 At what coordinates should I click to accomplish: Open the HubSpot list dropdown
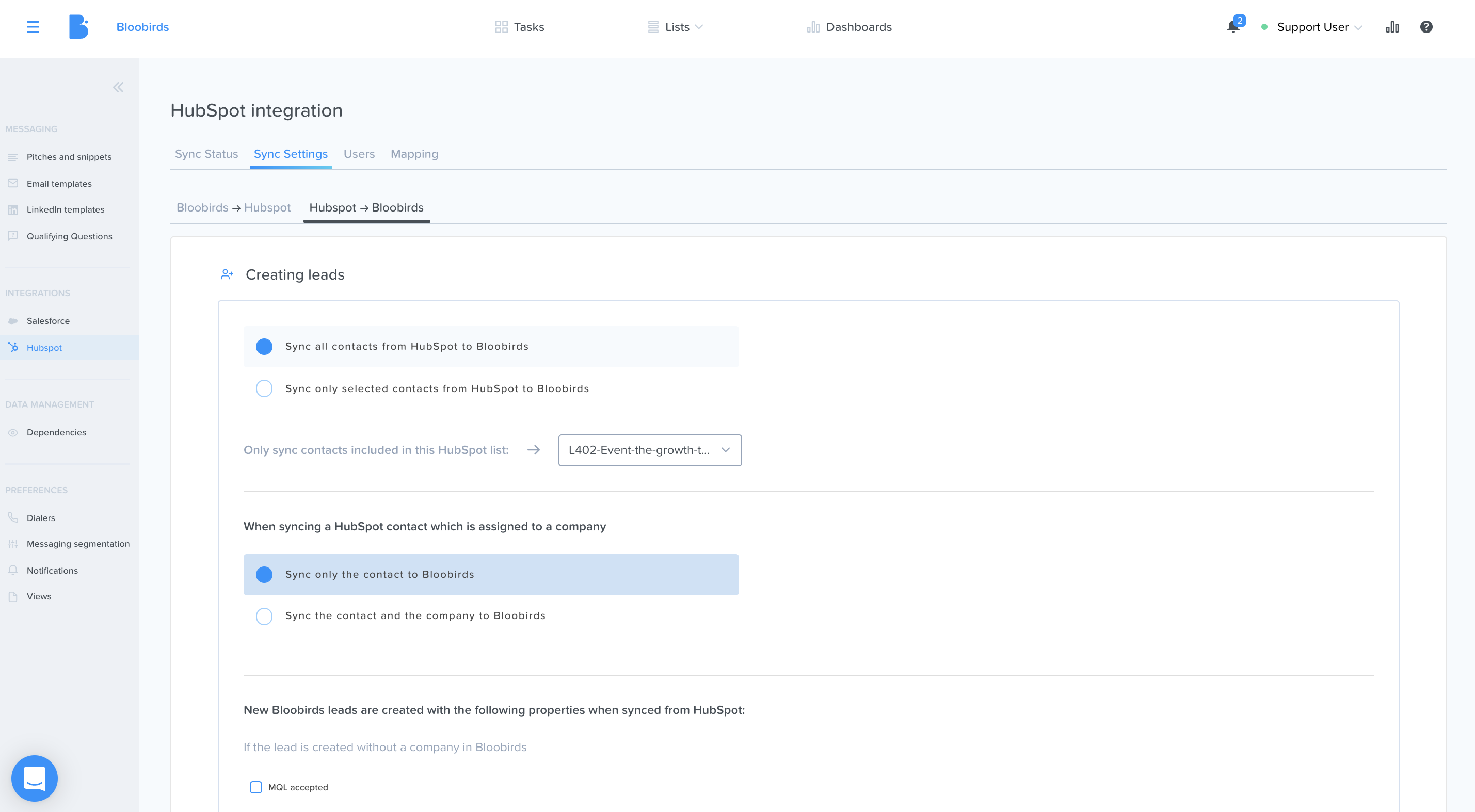[649, 450]
